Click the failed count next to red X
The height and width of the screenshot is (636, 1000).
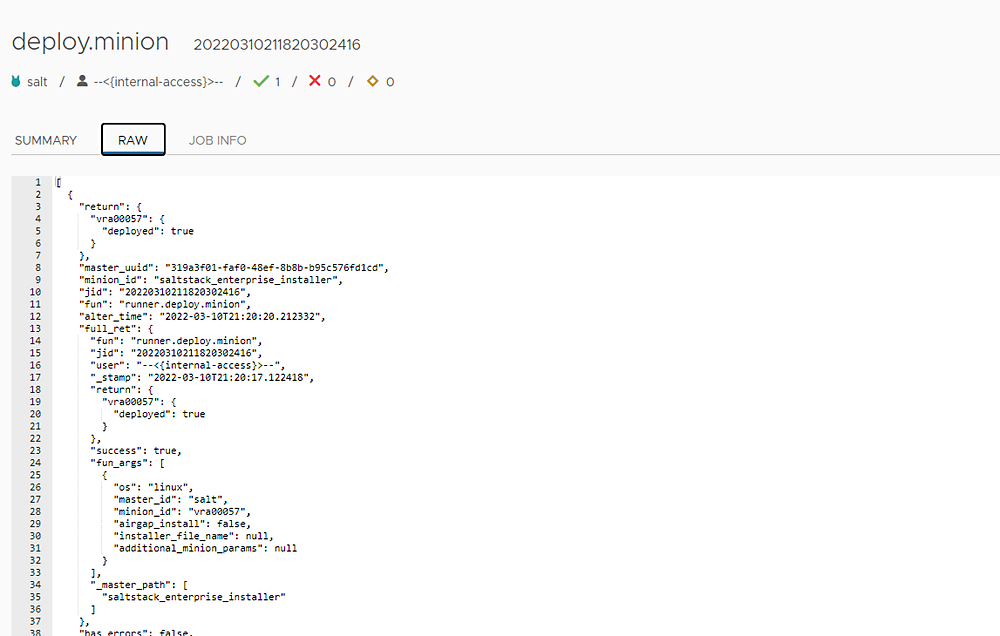click(x=332, y=82)
